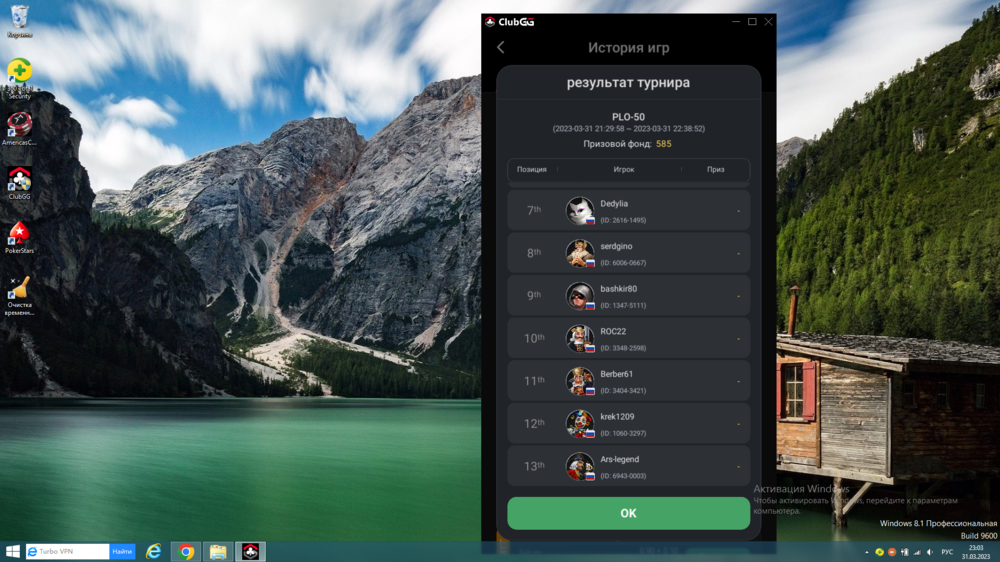
Task: Open File Explorer from the taskbar
Action: pyautogui.click(x=217, y=551)
